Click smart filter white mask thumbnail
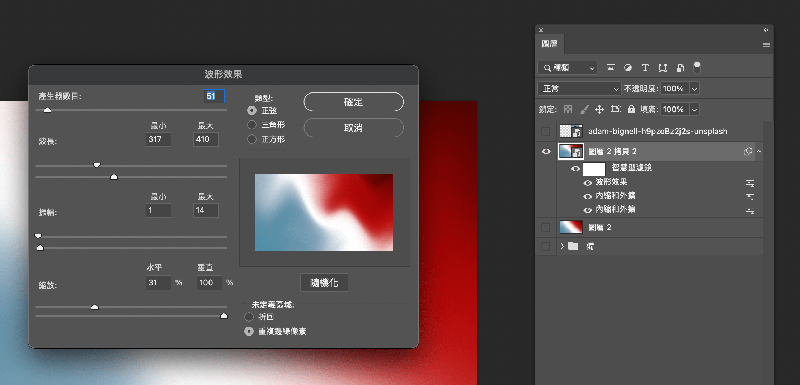The width and height of the screenshot is (800, 385). 594,169
